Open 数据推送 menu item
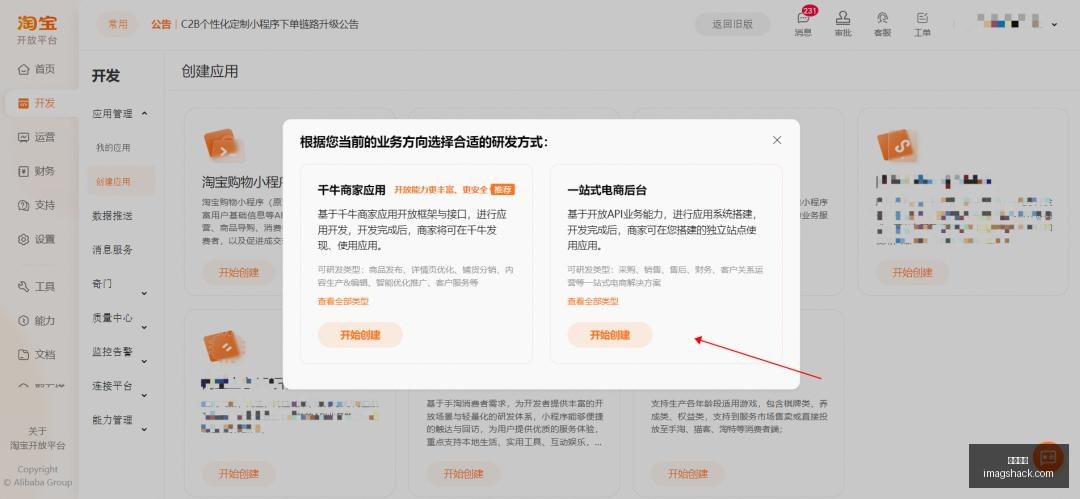The height and width of the screenshot is (499, 1080). 112,216
